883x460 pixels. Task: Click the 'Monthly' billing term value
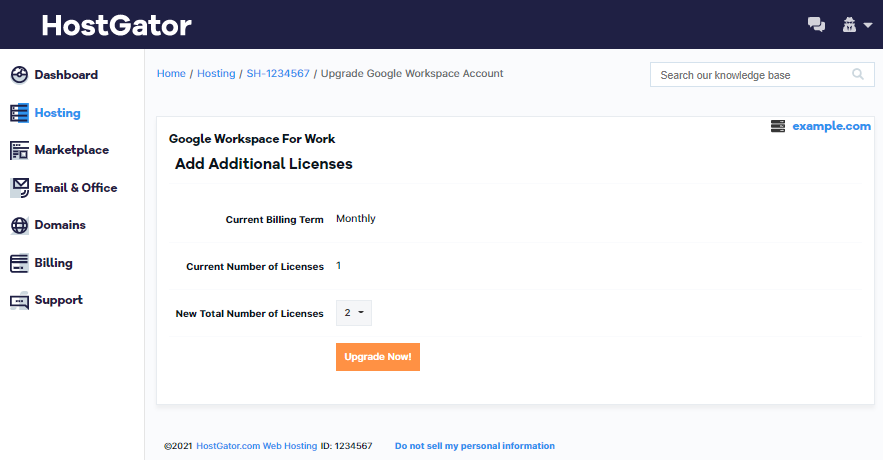356,218
